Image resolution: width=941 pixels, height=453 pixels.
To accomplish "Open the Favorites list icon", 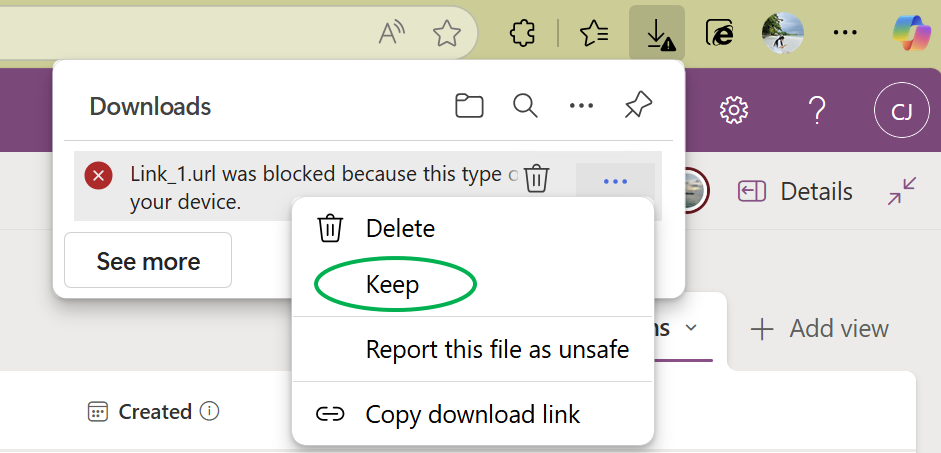I will pos(595,33).
